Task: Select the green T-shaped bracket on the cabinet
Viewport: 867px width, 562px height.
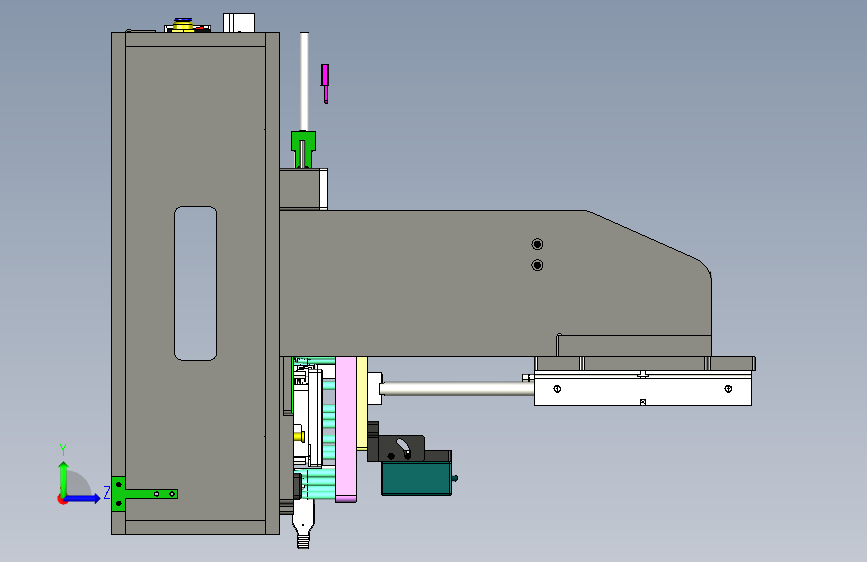Action: (143, 493)
